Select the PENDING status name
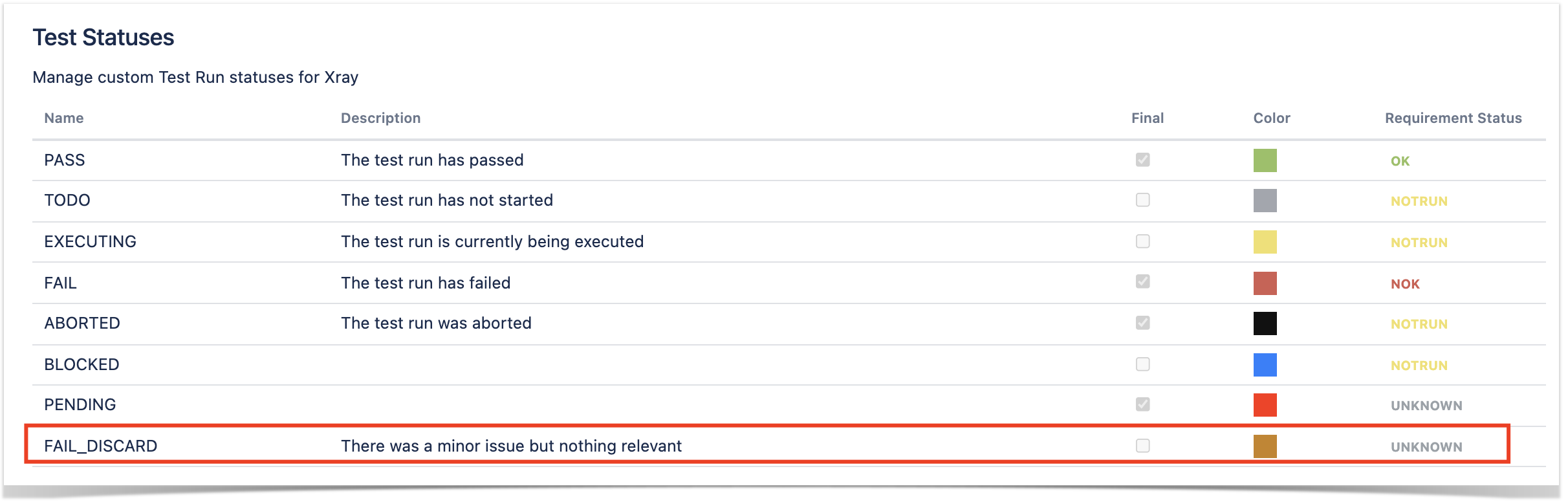The height and width of the screenshot is (504, 1568). click(80, 404)
